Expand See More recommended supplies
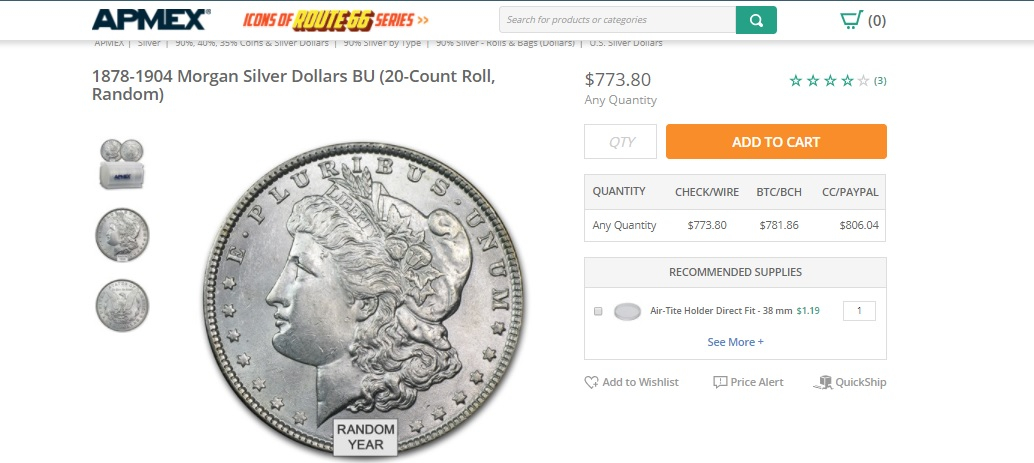Screen dimensions: 1034x463 click(x=735, y=342)
